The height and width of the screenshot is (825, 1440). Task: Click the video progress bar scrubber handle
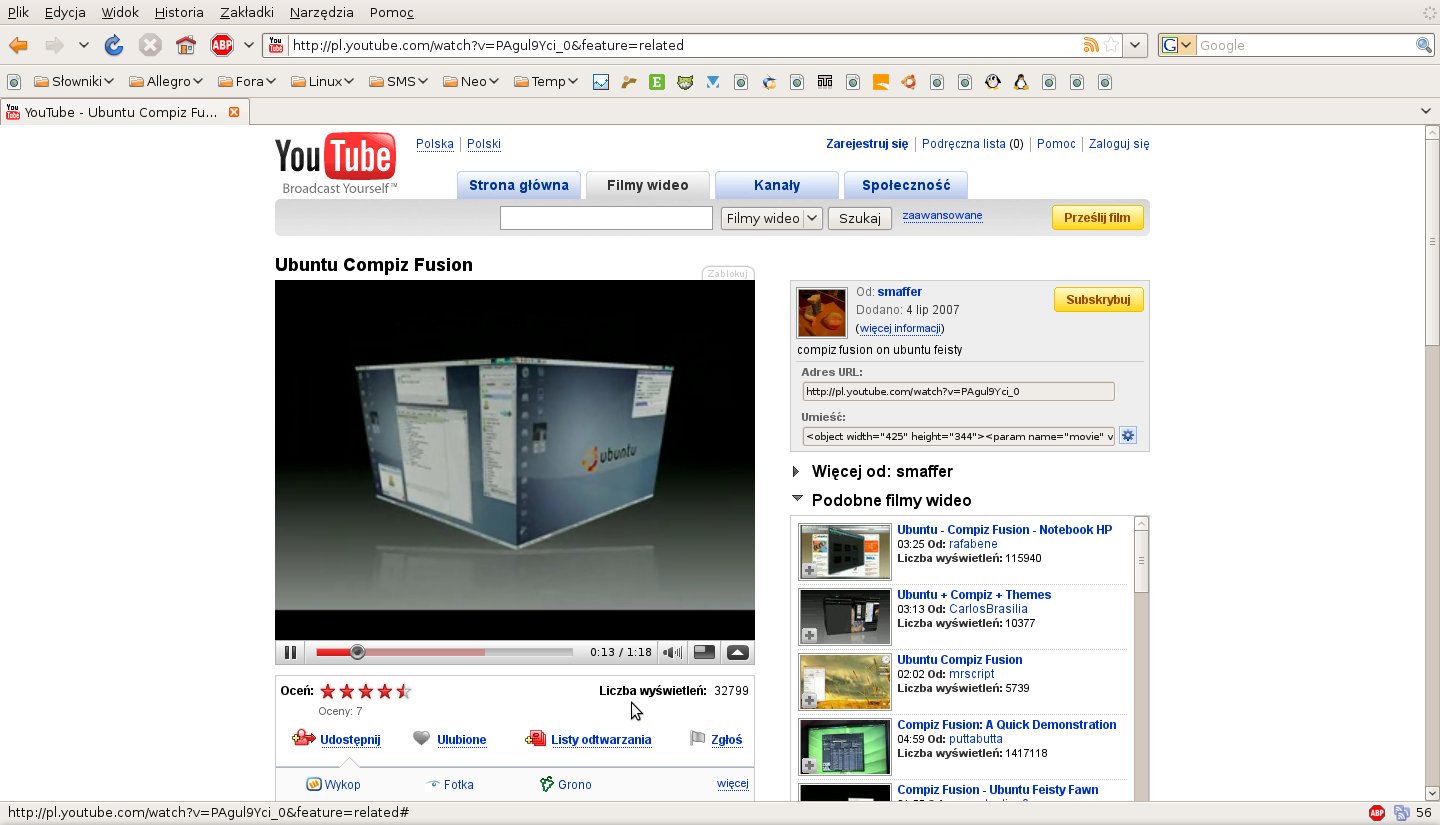[x=357, y=652]
